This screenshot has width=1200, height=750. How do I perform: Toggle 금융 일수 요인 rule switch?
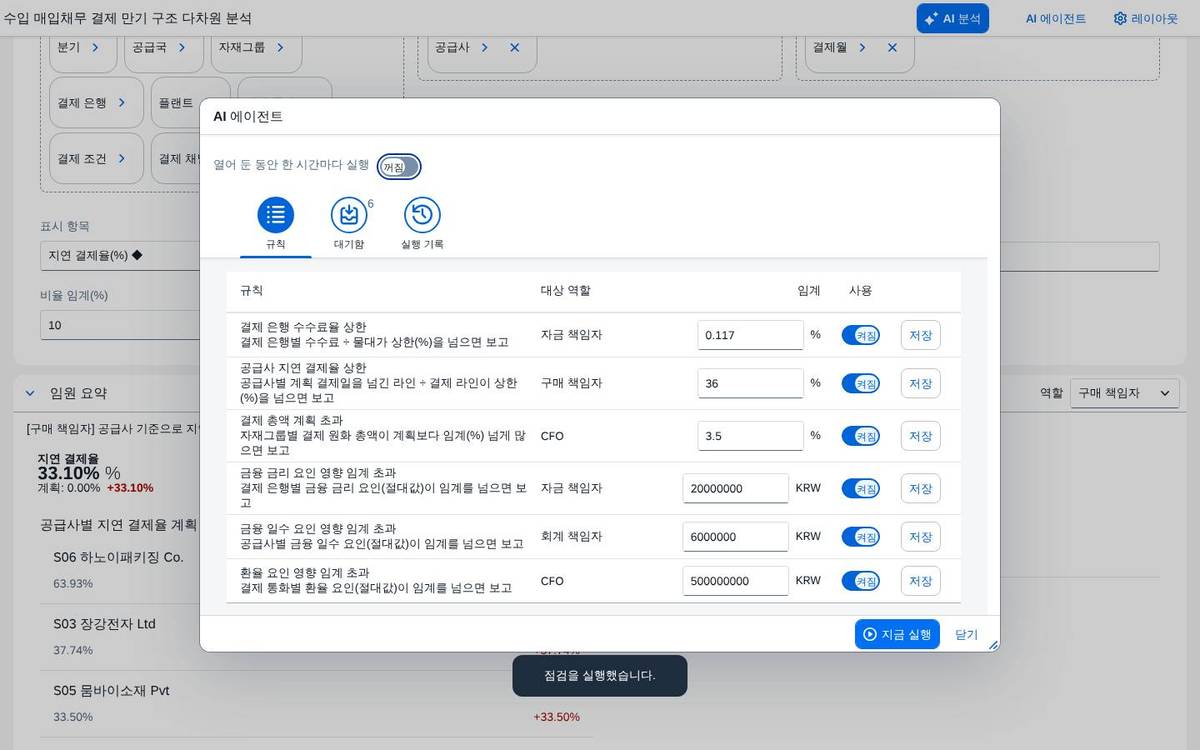(x=861, y=536)
